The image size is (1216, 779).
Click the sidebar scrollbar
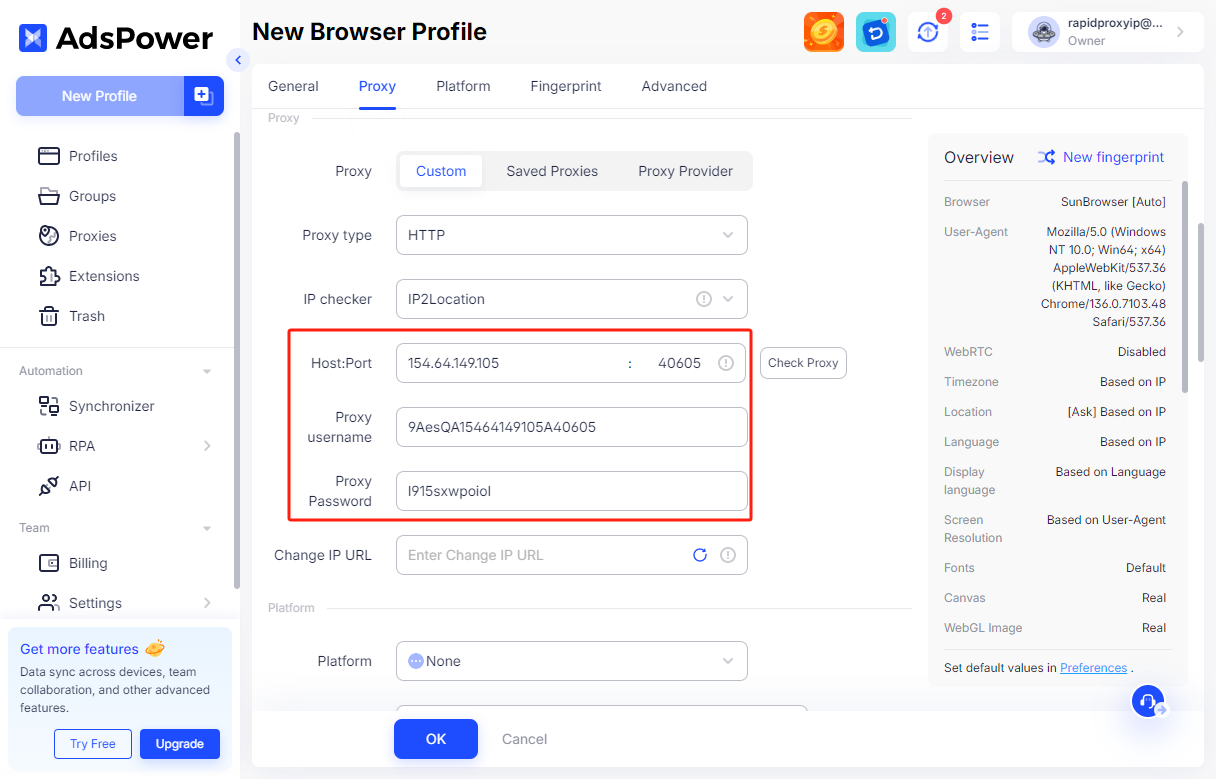click(236, 360)
